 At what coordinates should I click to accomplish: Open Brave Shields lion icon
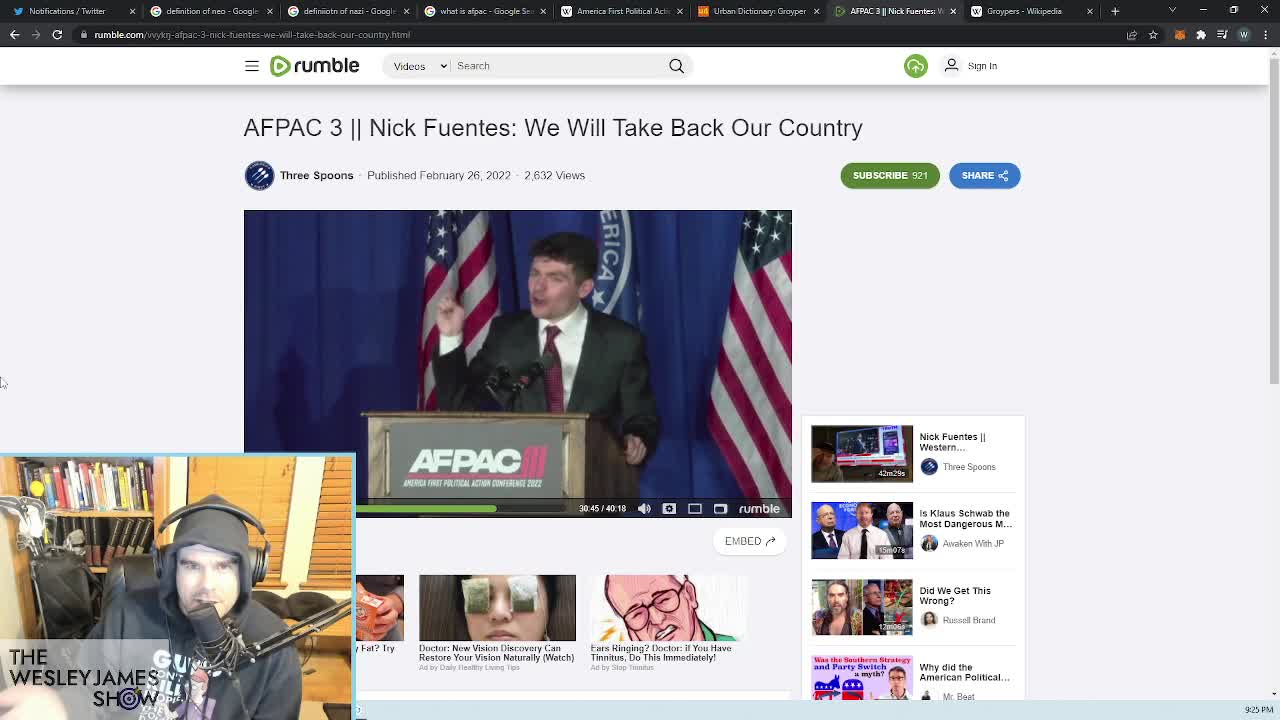1179,34
